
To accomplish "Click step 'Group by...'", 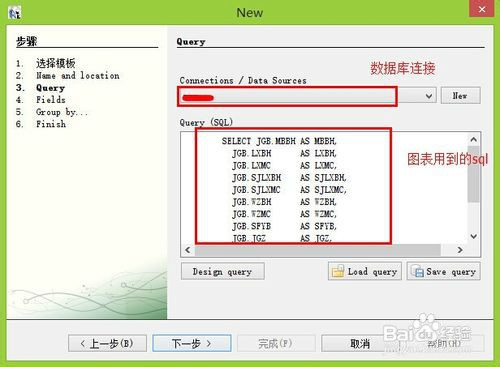I will pyautogui.click(x=62, y=112).
